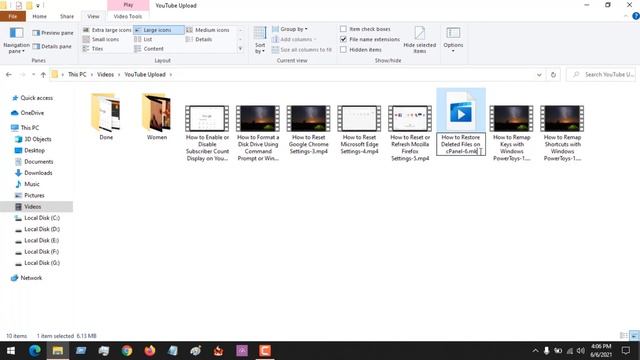Open recent locations dropdown arrow
The height and width of the screenshot is (360, 640).
pyautogui.click(x=33, y=75)
